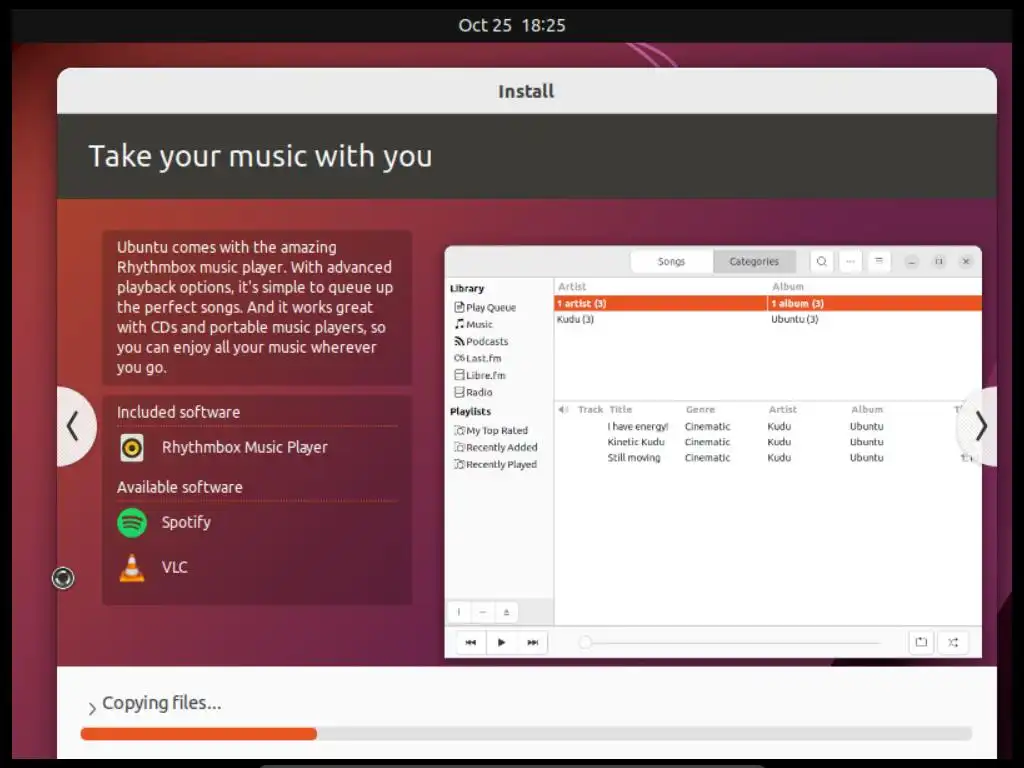
Task: Advance to the next installer slide
Action: click(979, 426)
